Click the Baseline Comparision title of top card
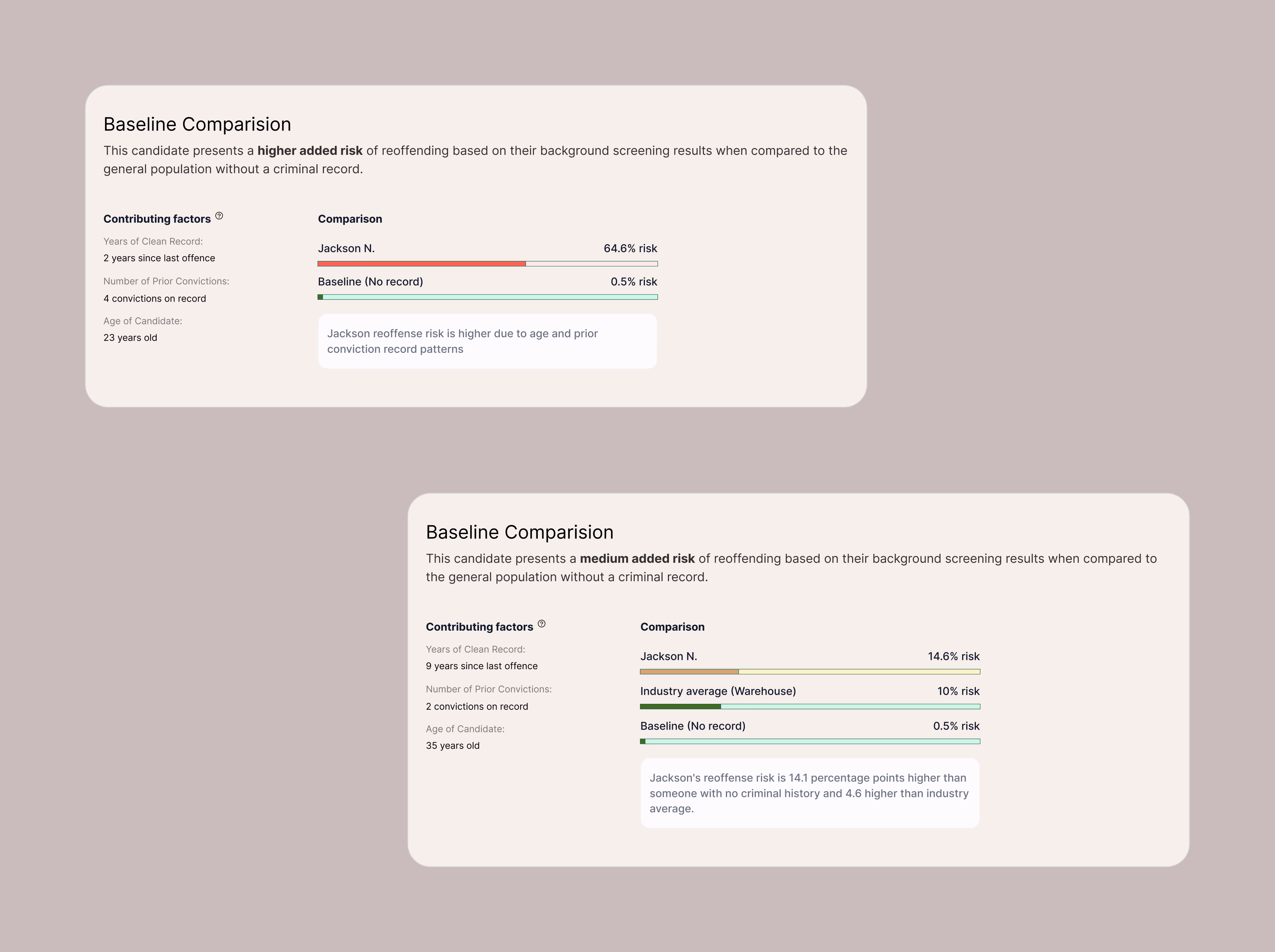Viewport: 1275px width, 952px height. point(197,124)
